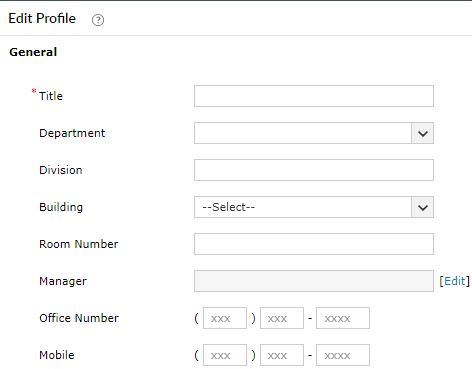
Task: Click the Department label text
Action: pos(72,133)
